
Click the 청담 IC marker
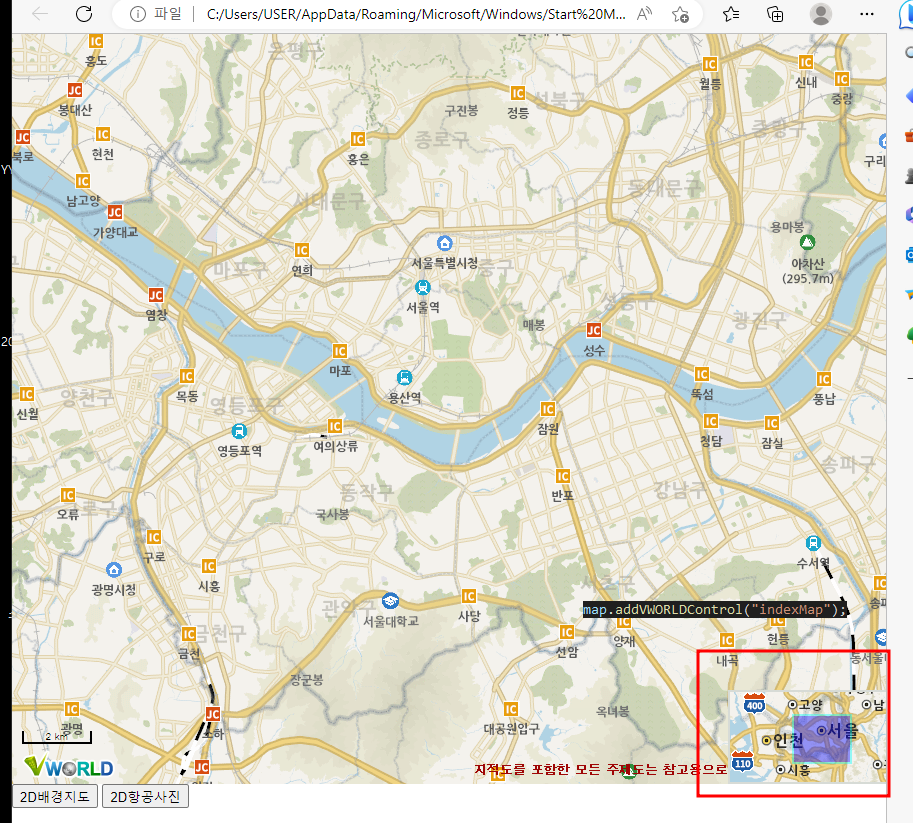[x=710, y=421]
